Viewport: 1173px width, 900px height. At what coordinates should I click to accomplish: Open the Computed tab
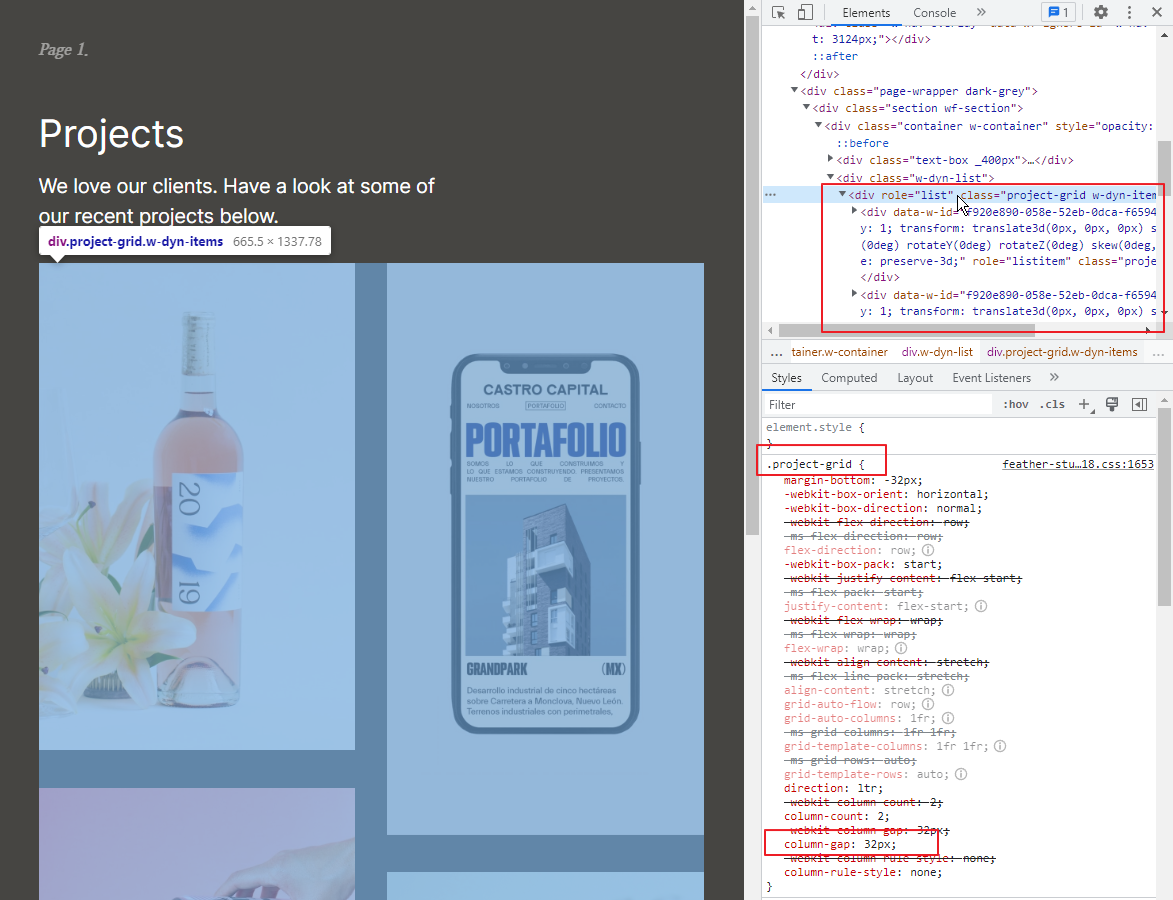pyautogui.click(x=849, y=378)
